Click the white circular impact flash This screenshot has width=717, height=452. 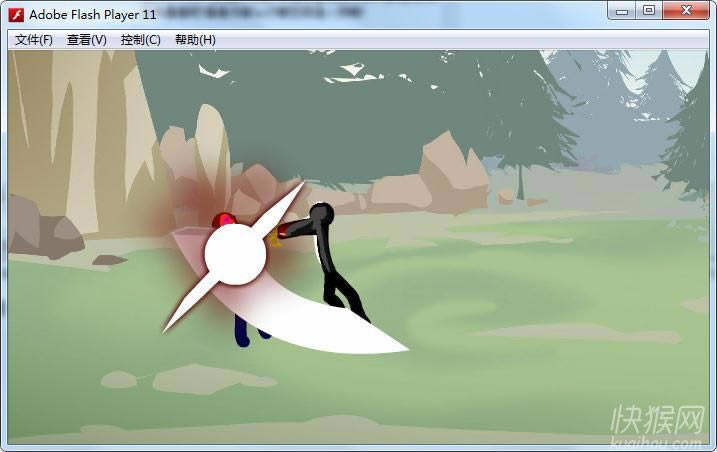pyautogui.click(x=235, y=254)
